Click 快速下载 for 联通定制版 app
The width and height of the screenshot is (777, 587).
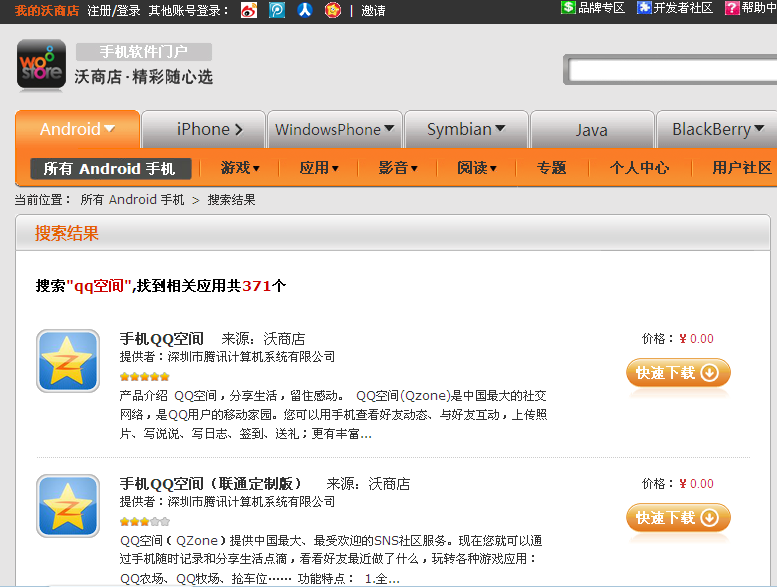point(678,518)
